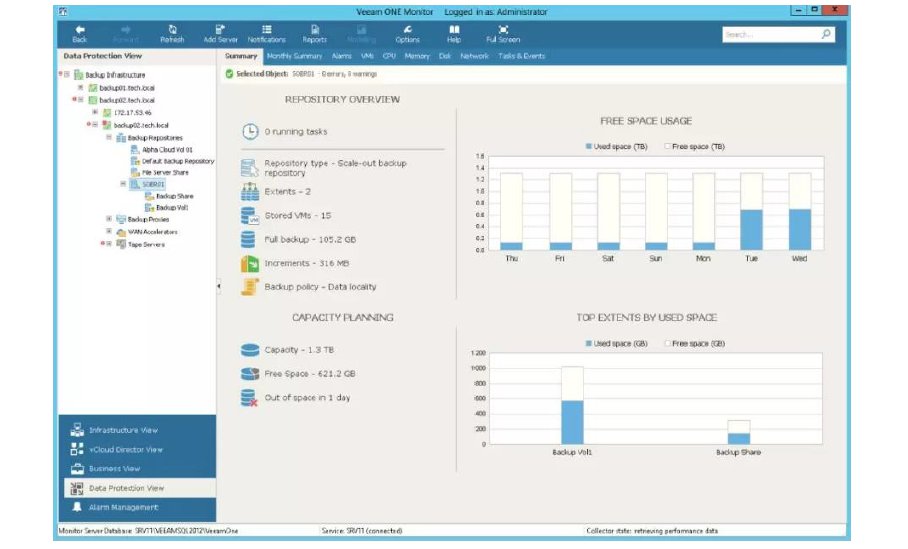
Task: Open the Disk tab
Action: tap(445, 56)
